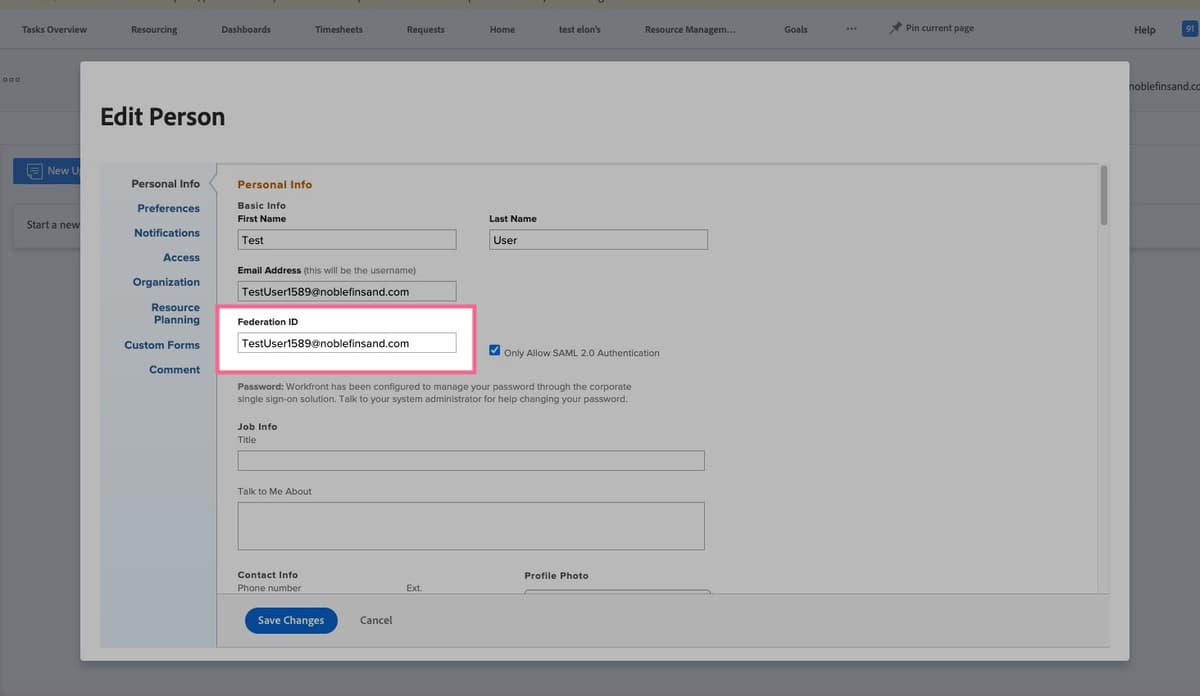
Task: Go to Dashboards nav tab
Action: click(246, 29)
